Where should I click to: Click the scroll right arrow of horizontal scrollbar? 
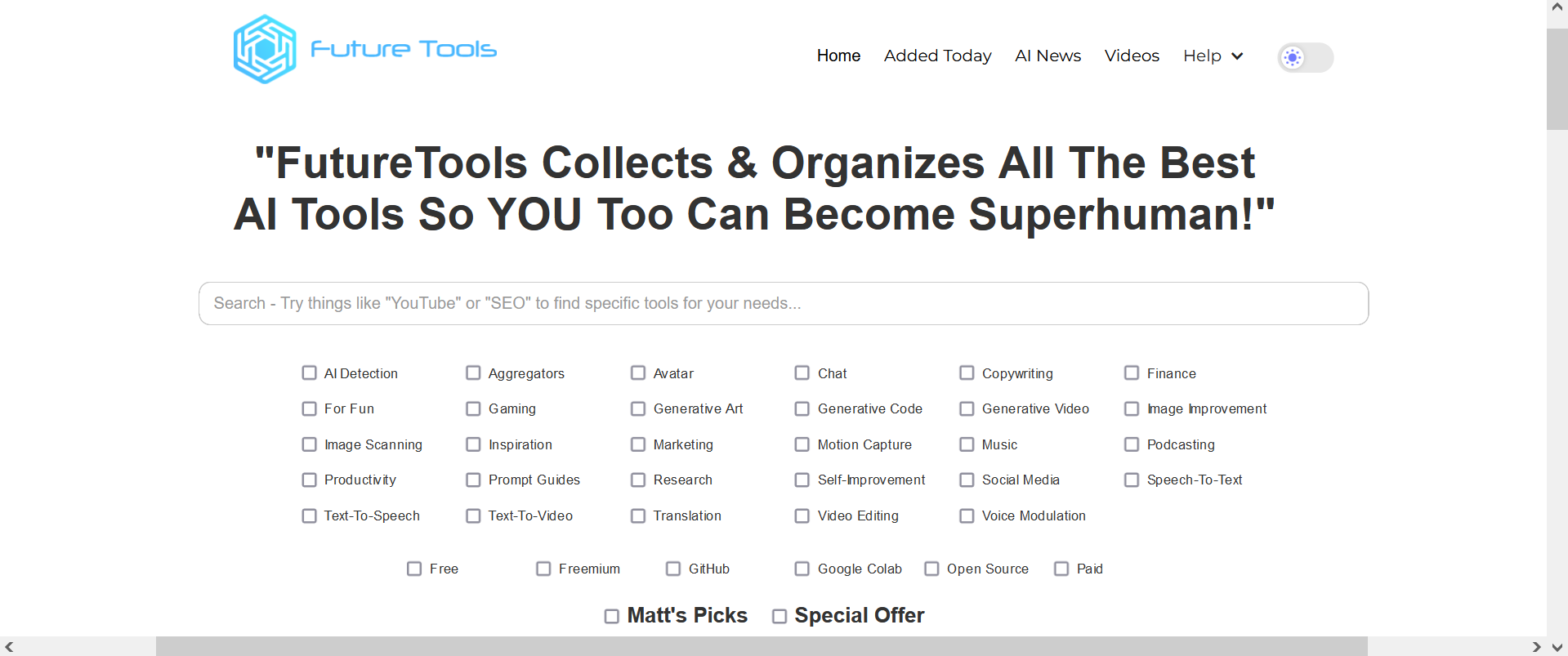pos(1537,646)
